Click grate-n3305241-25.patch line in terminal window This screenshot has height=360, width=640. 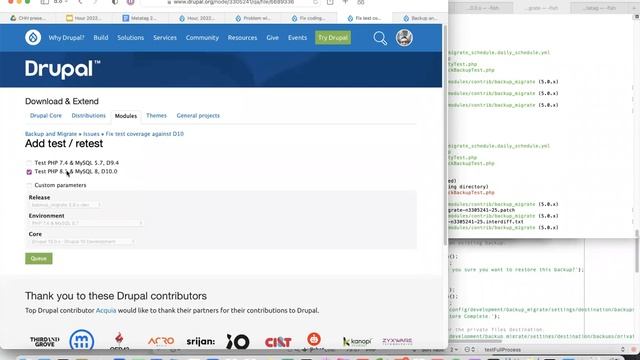[482, 210]
